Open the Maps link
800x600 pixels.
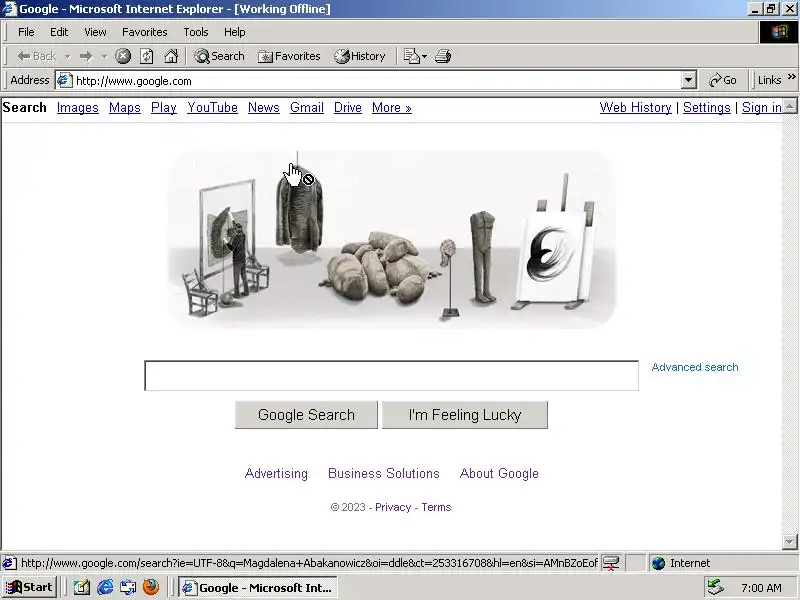pyautogui.click(x=124, y=108)
